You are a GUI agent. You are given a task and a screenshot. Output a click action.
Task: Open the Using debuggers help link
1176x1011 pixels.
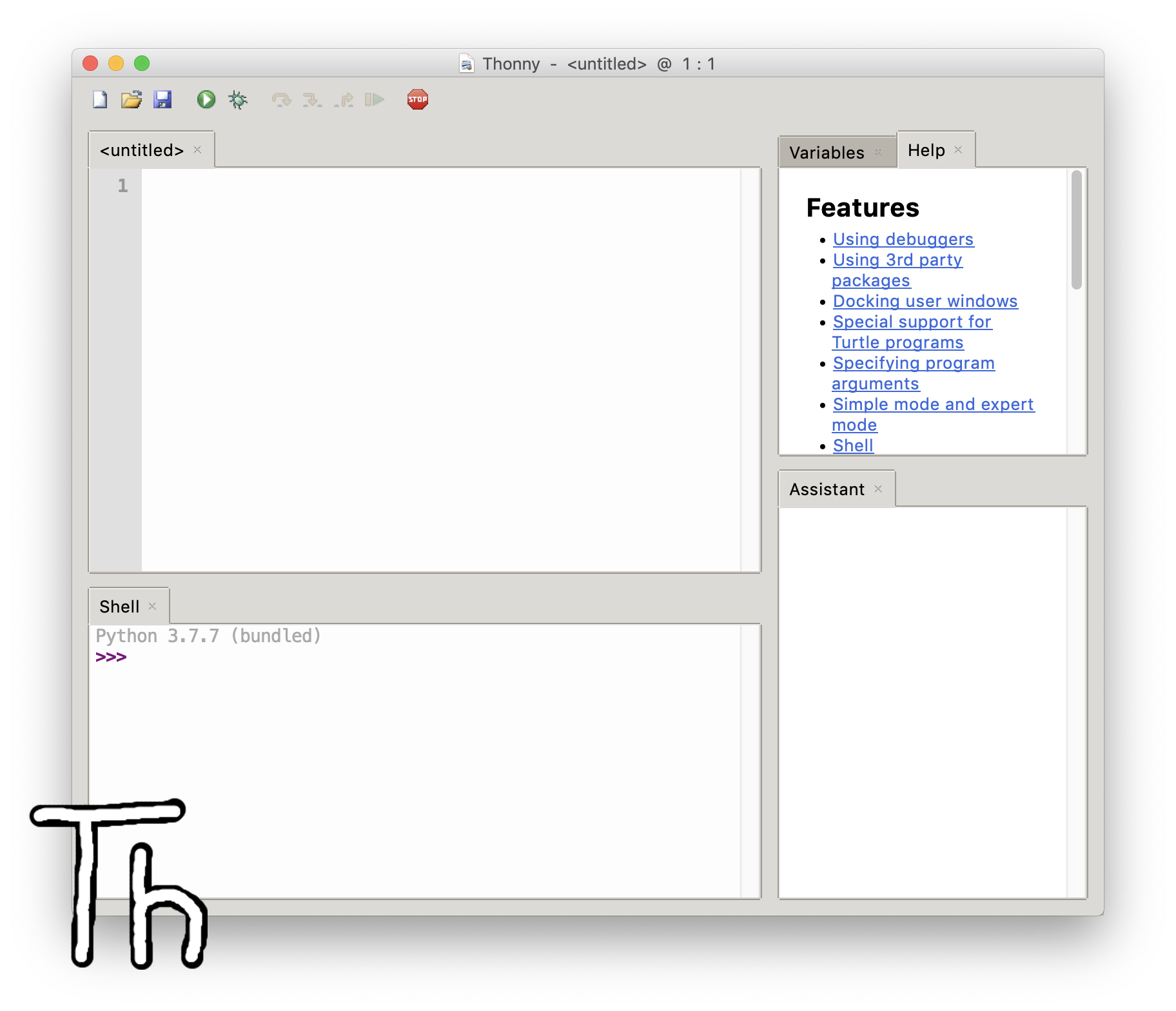tap(903, 239)
